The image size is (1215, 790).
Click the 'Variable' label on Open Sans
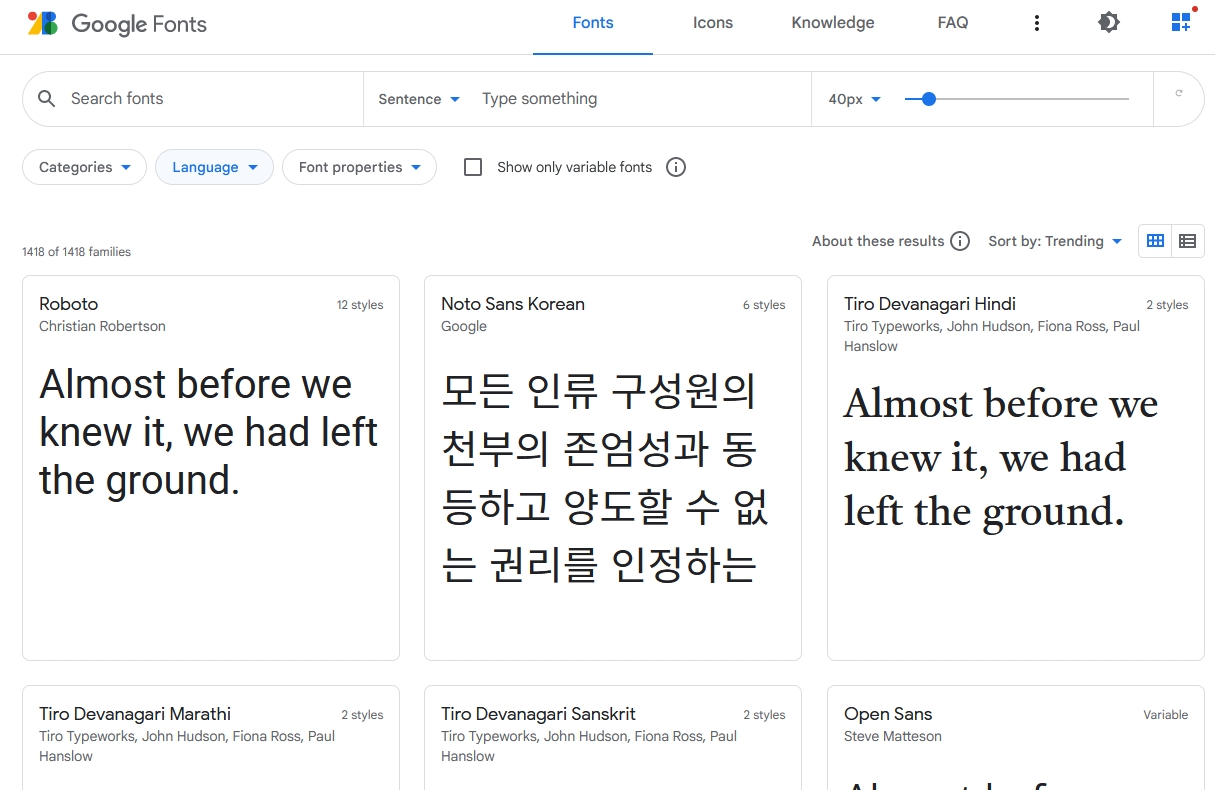tap(1166, 715)
